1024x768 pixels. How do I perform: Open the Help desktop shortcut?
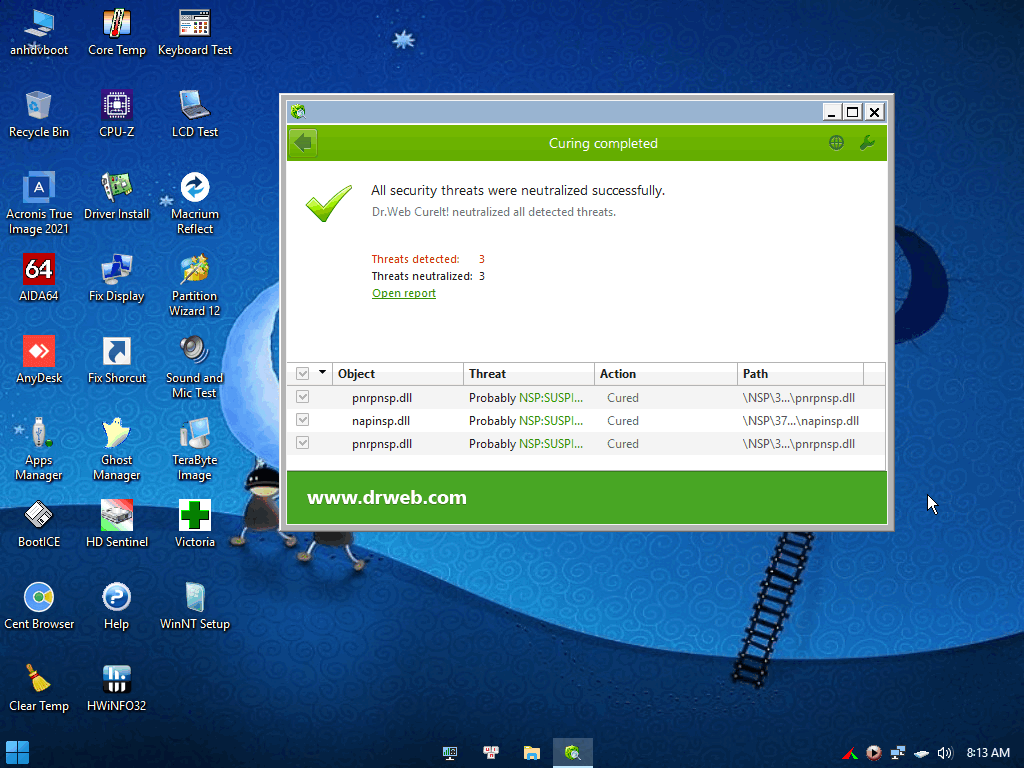[117, 607]
